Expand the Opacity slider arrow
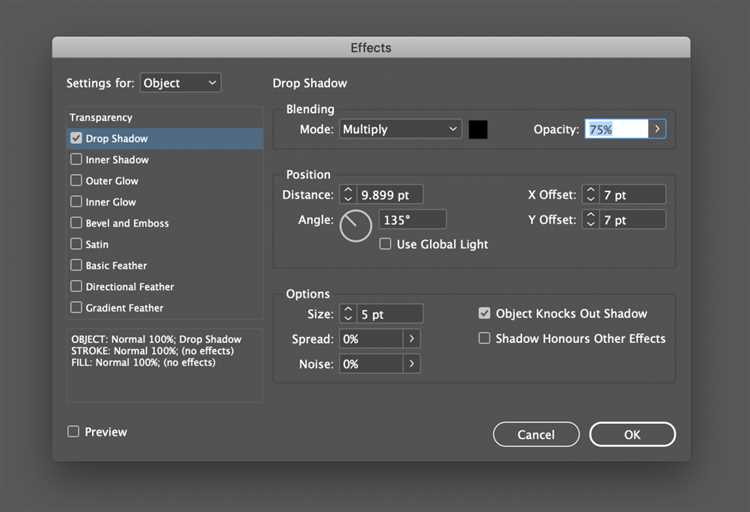750x512 pixels. (657, 129)
